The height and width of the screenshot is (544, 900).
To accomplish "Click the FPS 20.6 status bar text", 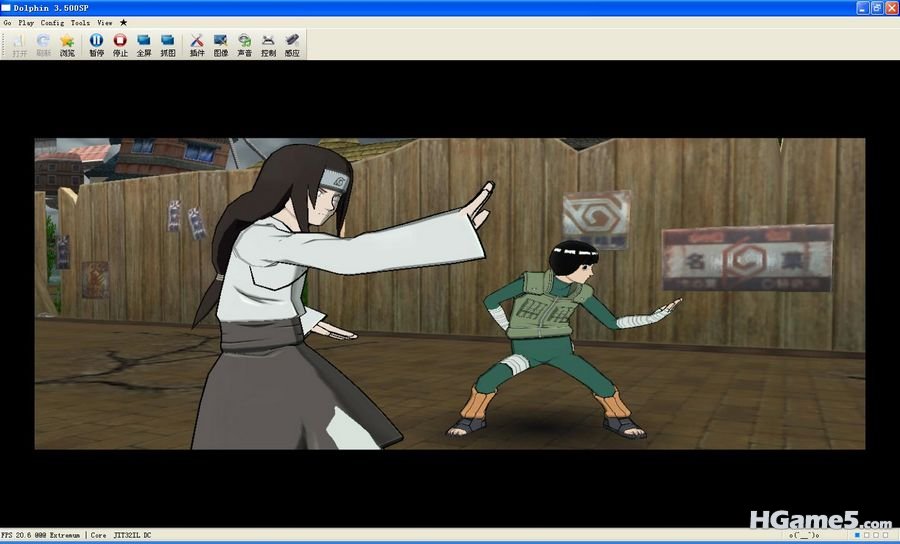I will tap(41, 535).
